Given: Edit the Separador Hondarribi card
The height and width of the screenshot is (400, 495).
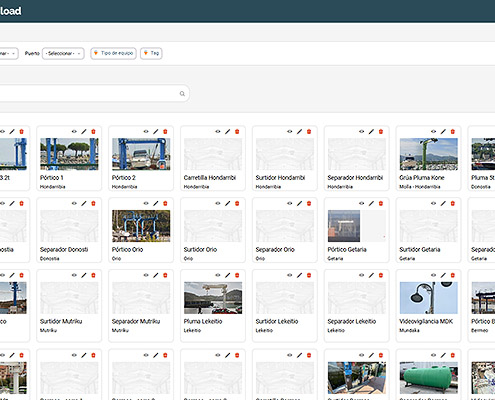Looking at the screenshot, I should (371, 132).
